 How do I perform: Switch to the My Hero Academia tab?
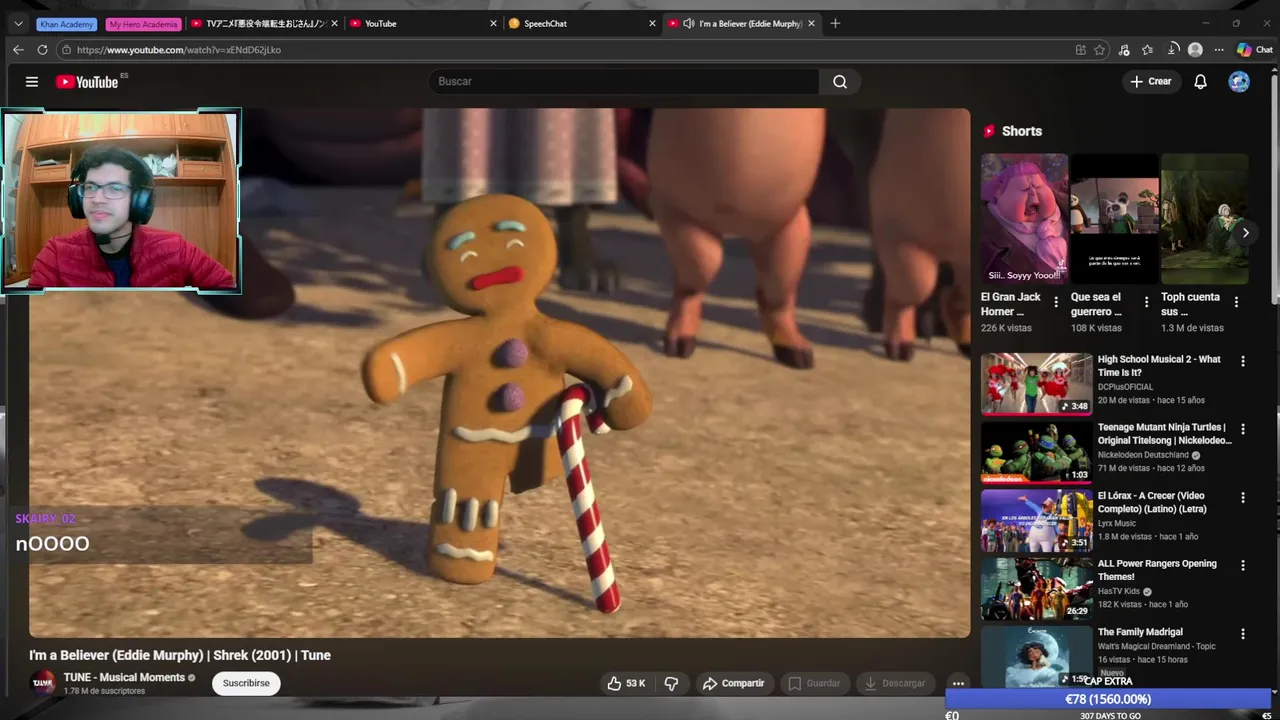point(143,24)
